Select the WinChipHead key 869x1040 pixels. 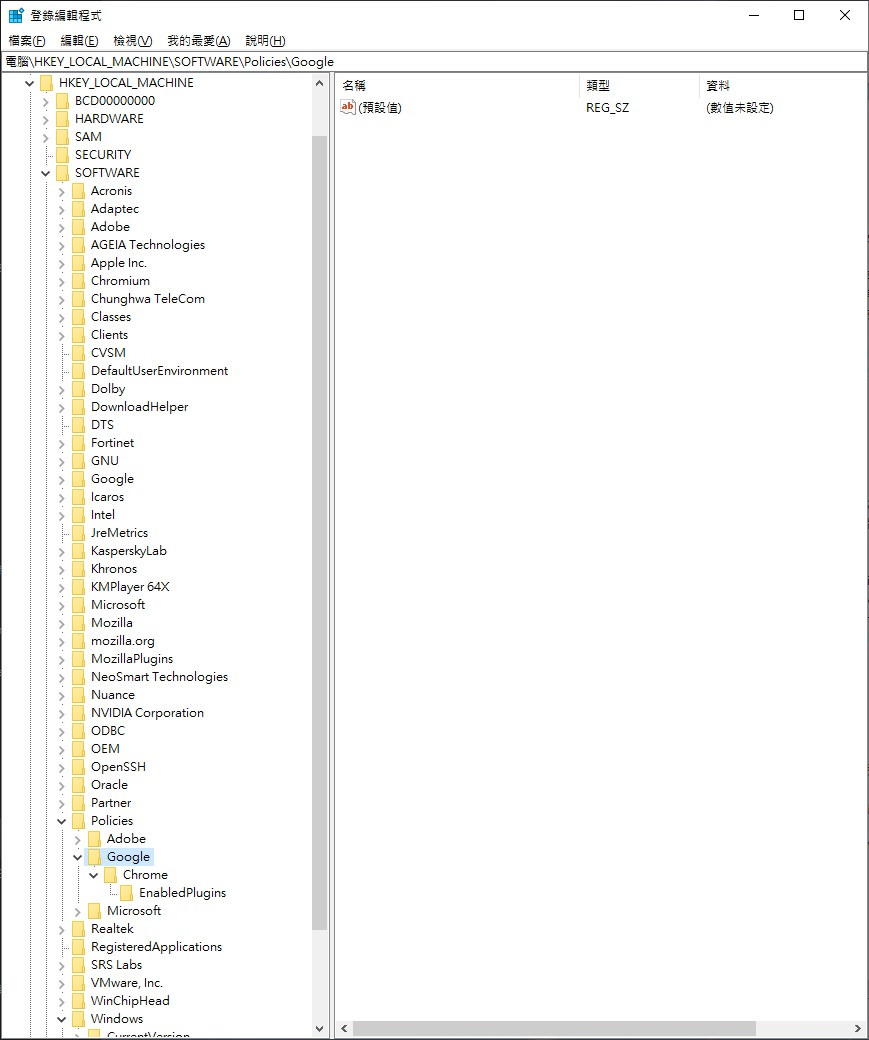130,1000
